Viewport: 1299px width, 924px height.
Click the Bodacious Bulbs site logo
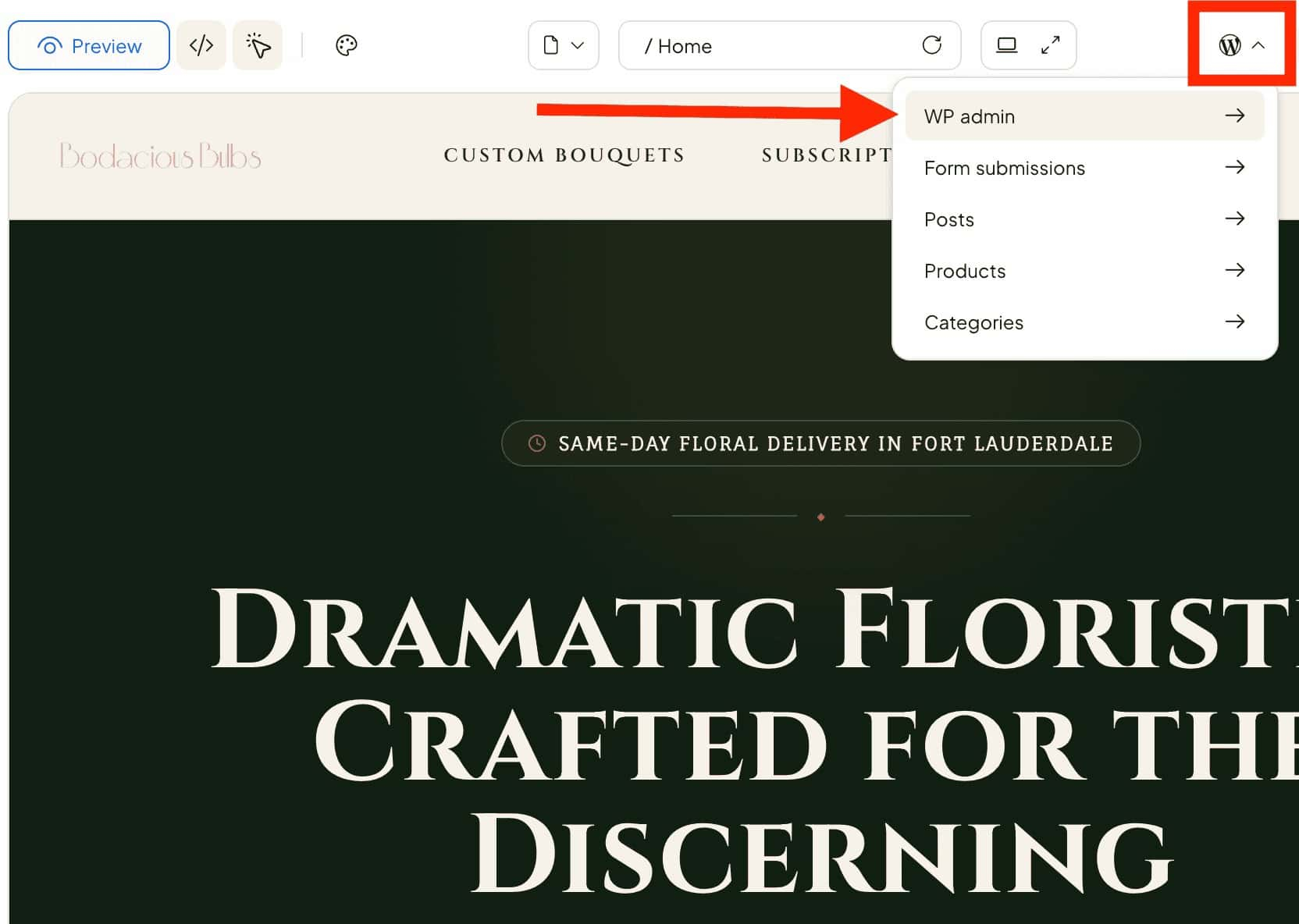tap(160, 156)
